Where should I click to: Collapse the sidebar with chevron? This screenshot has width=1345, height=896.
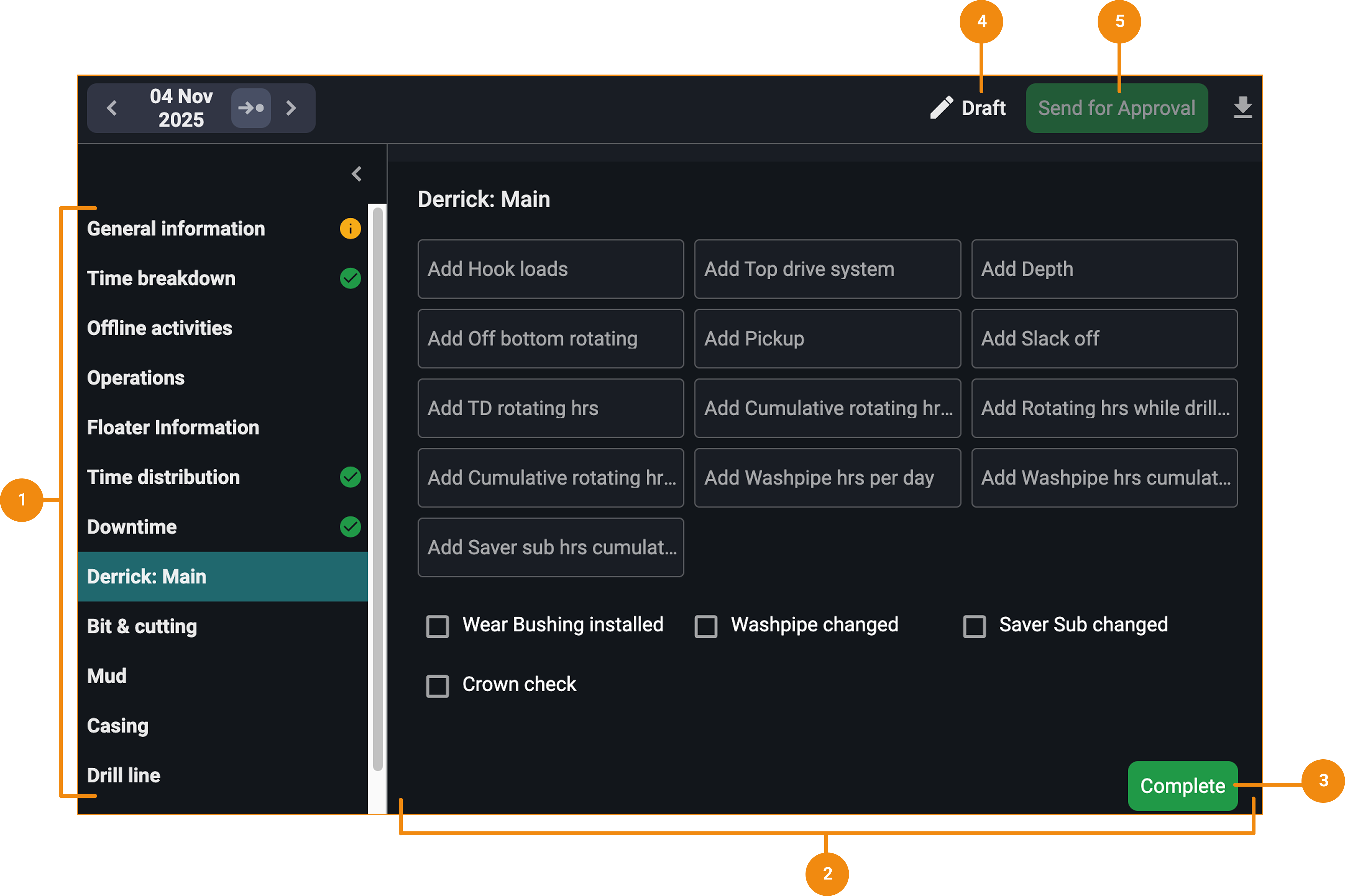pos(357,174)
